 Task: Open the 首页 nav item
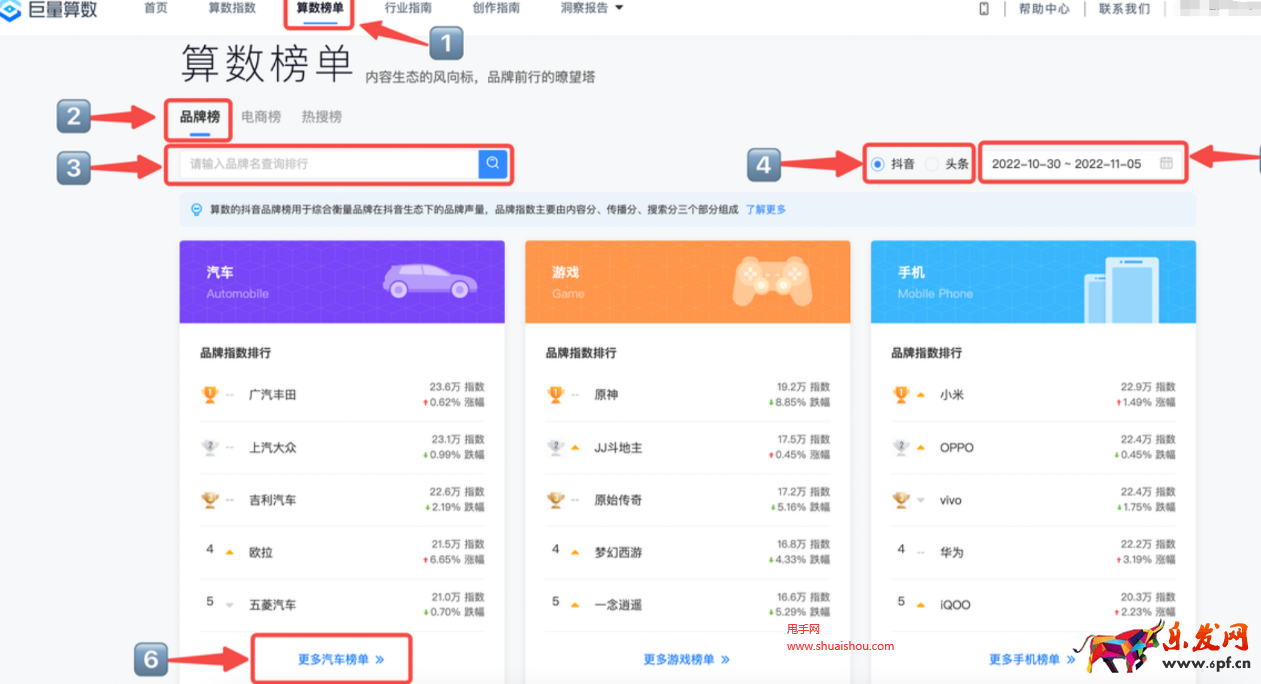pyautogui.click(x=156, y=8)
